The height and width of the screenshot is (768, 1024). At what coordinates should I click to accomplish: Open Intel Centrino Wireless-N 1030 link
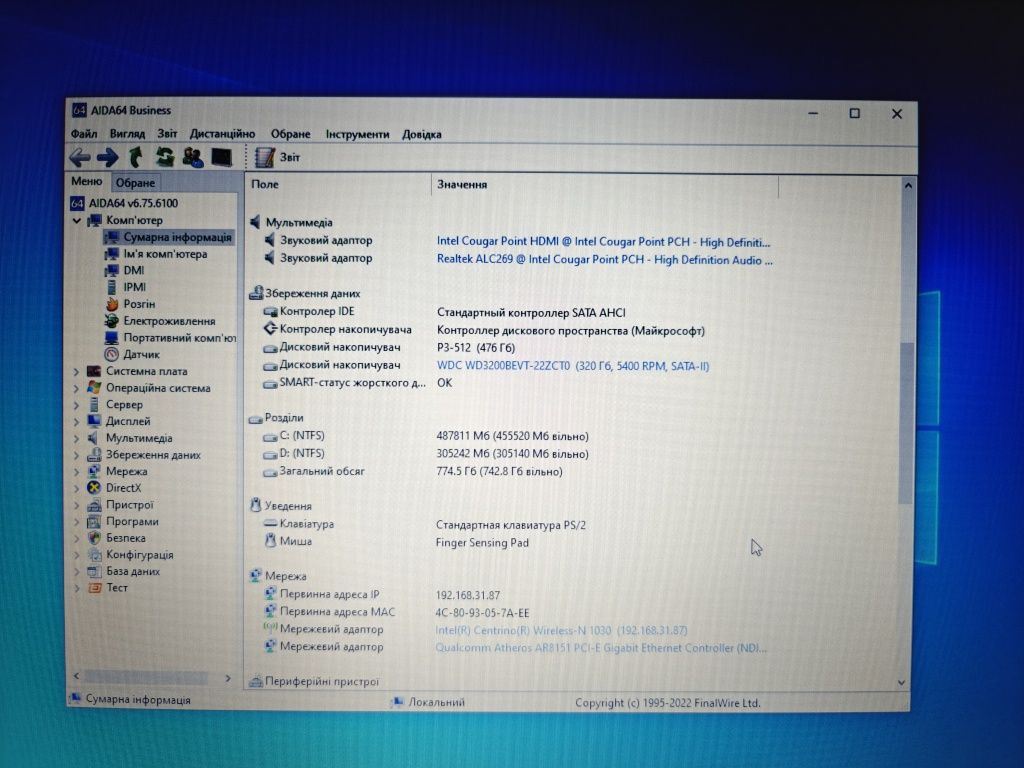[561, 631]
